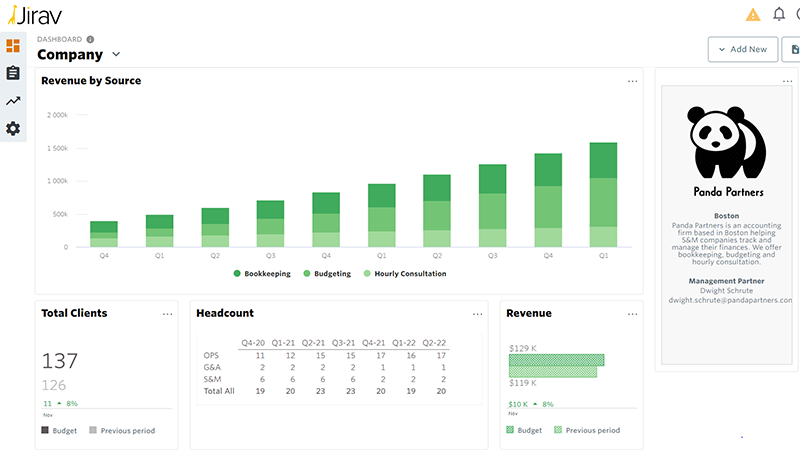This screenshot has width=800, height=452.
Task: Open the clipboard reports icon in sidebar
Action: click(13, 73)
